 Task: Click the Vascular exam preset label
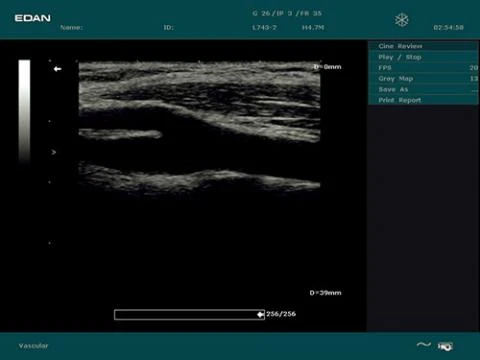33,346
